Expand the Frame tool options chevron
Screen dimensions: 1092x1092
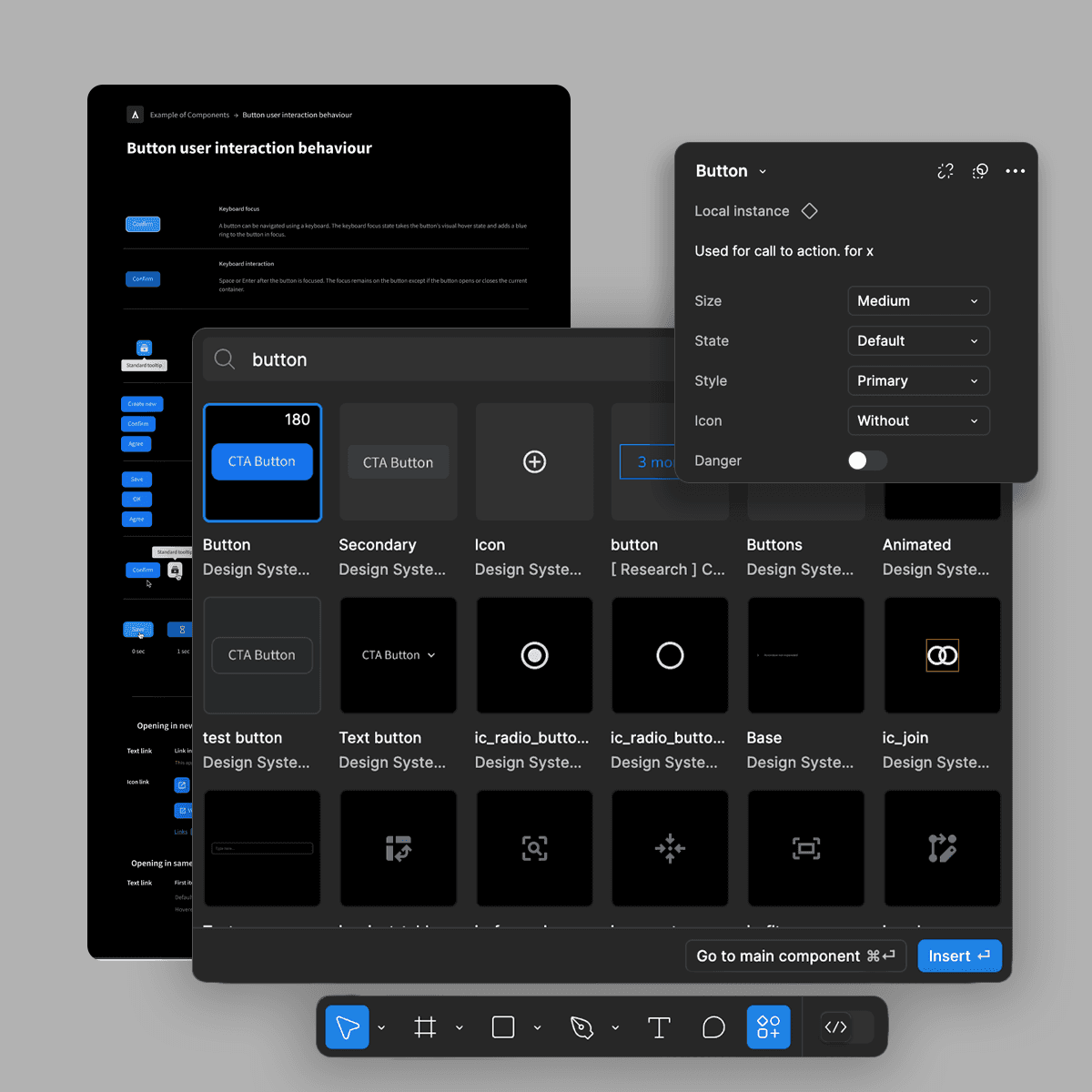[x=460, y=1028]
